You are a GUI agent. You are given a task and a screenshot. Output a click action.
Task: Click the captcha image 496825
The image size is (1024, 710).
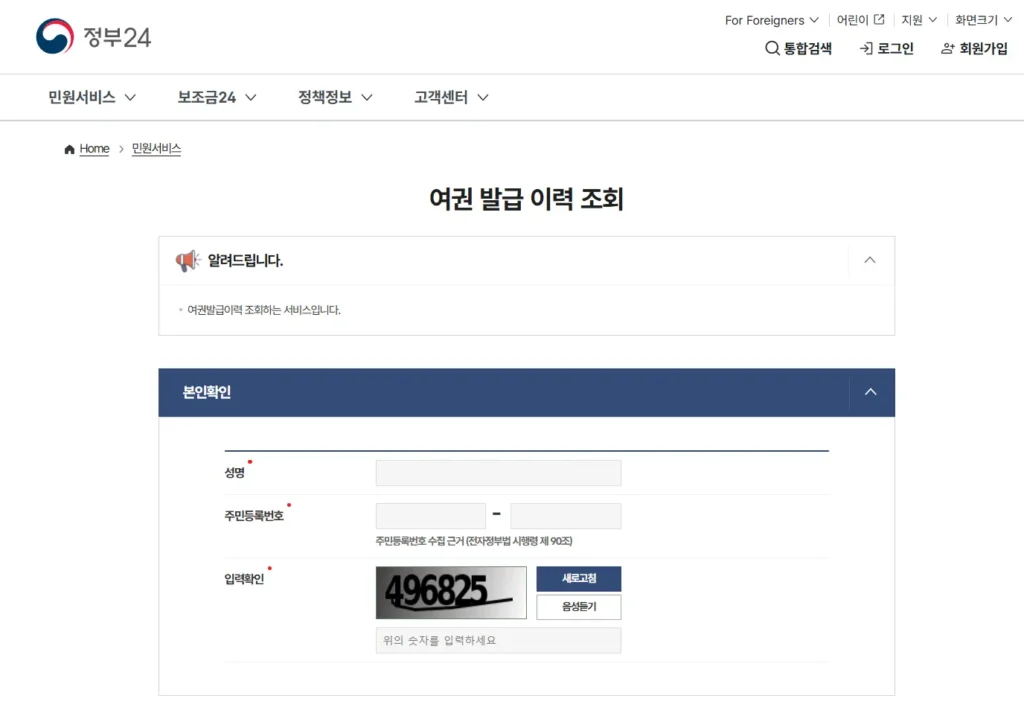(x=451, y=592)
